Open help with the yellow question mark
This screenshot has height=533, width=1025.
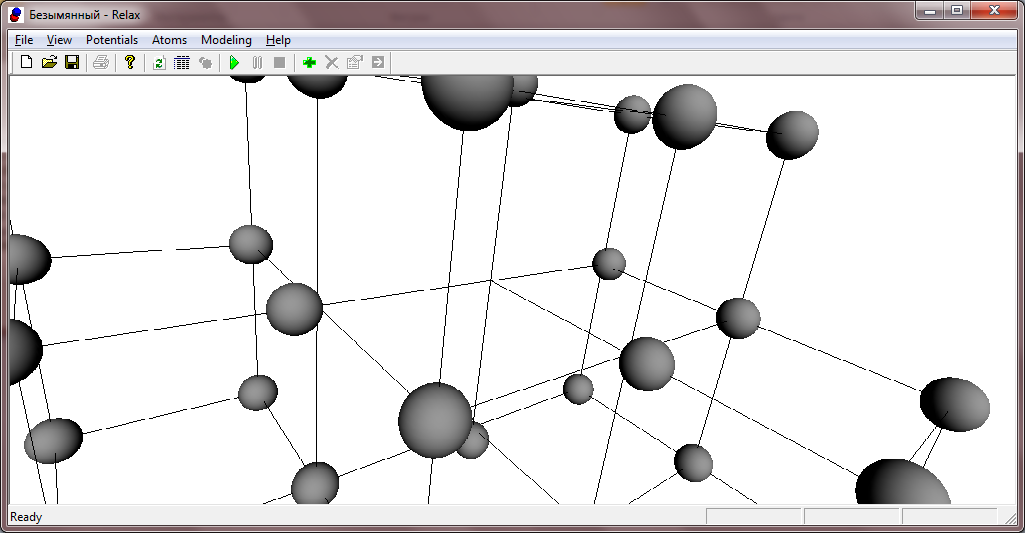[x=129, y=62]
